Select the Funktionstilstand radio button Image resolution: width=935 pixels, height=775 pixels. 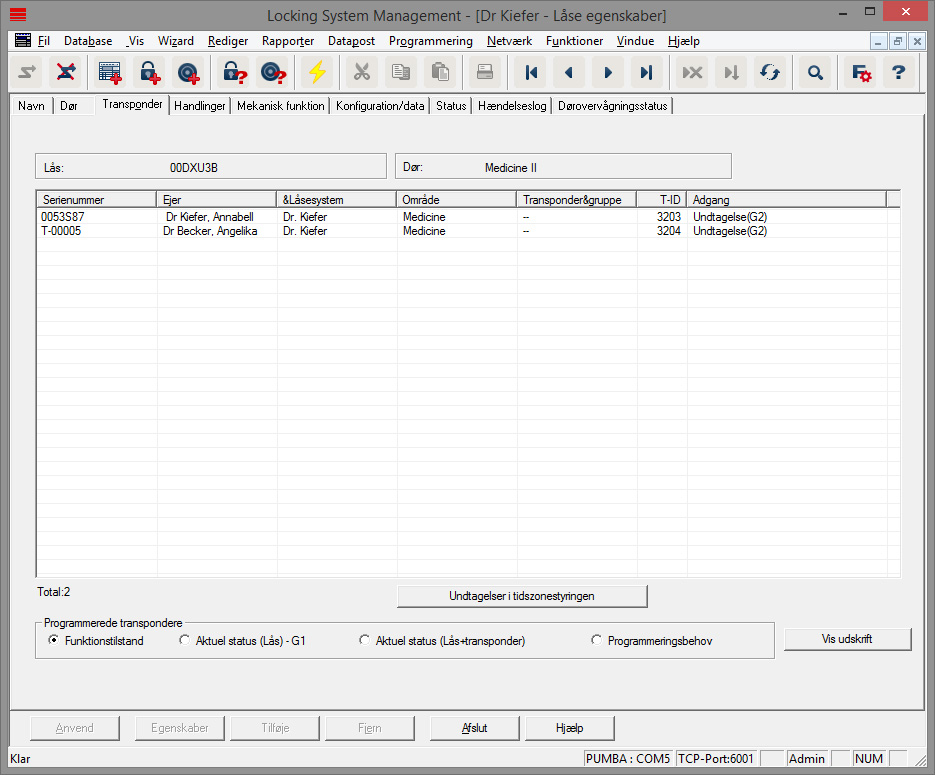click(54, 641)
